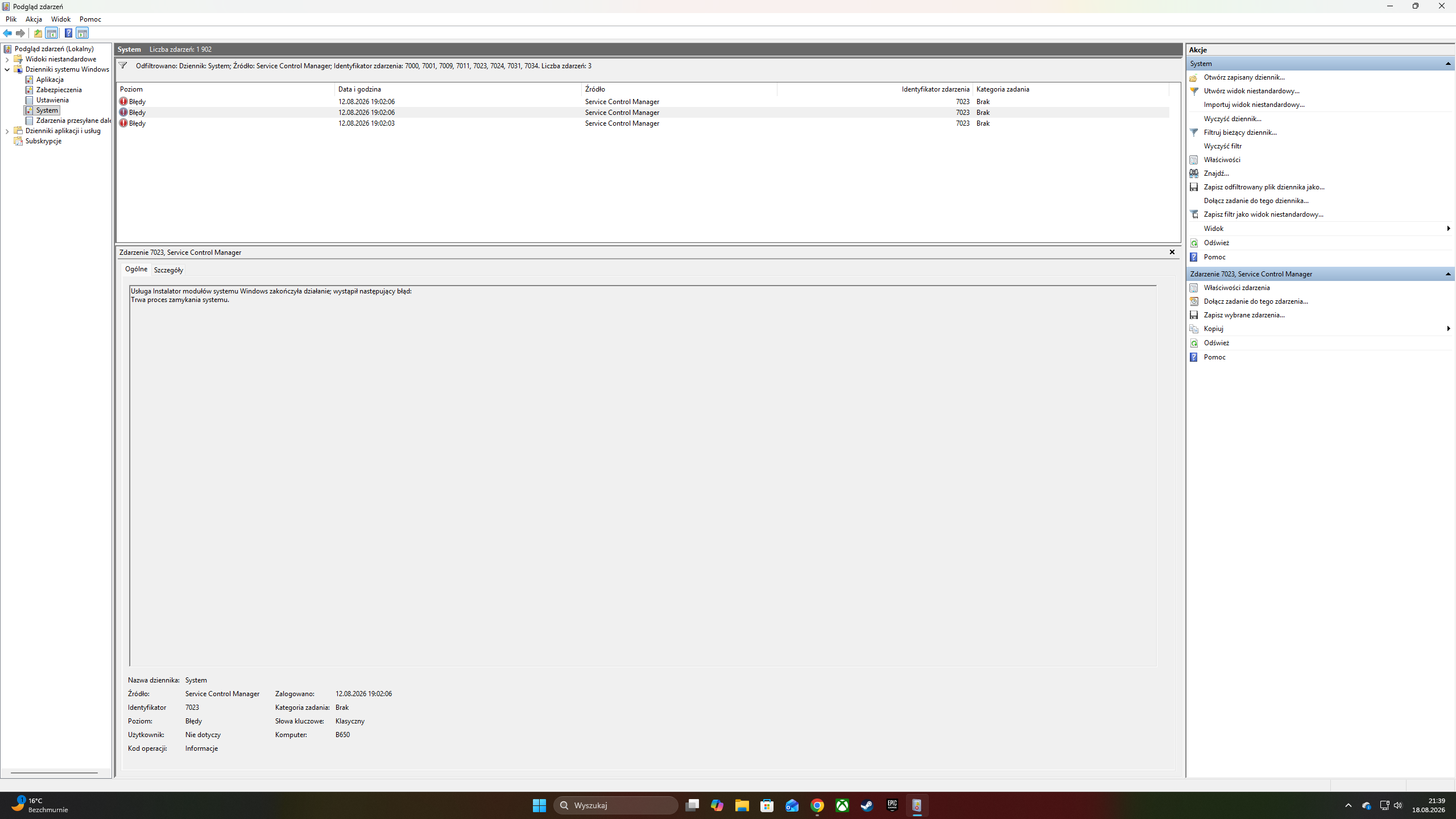This screenshot has height=819, width=1456.
Task: Click the blue Help toolbar icon
Action: tap(68, 33)
